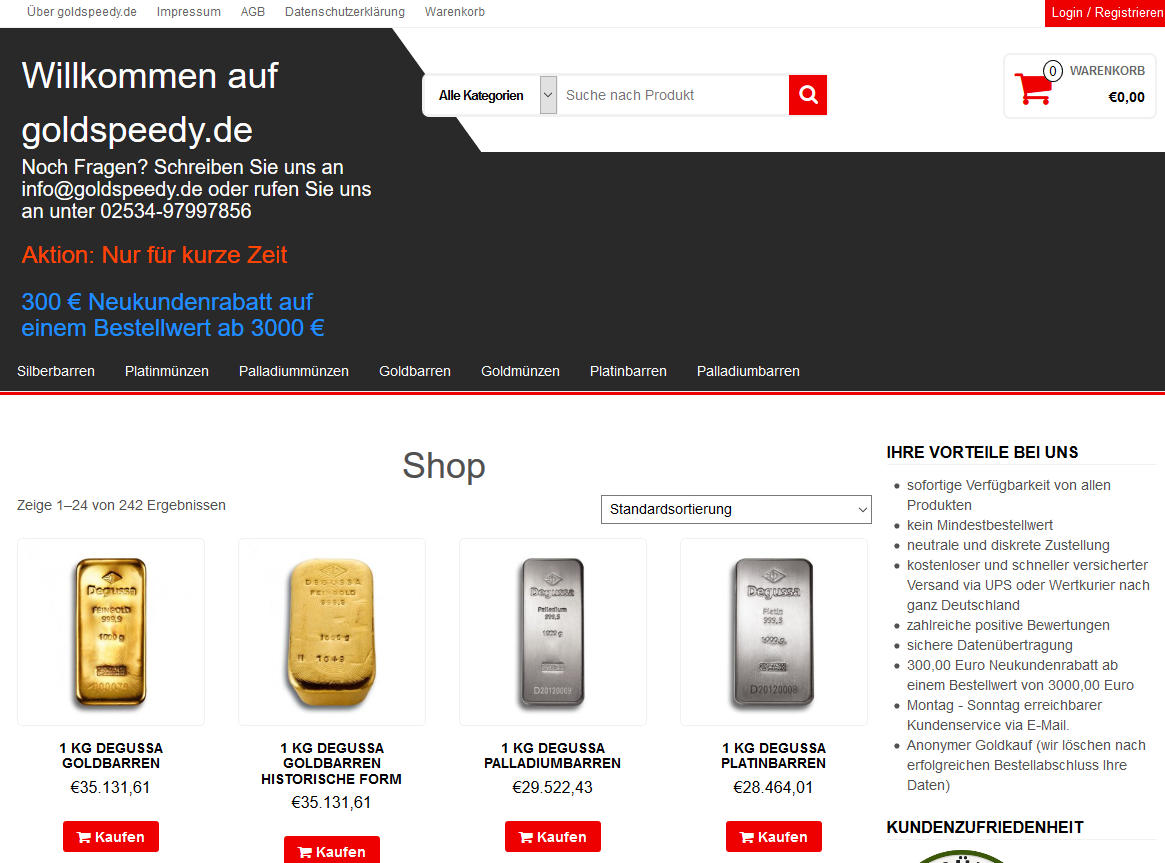Image resolution: width=1165 pixels, height=863 pixels.
Task: Click the red magnifier search icon
Action: click(808, 95)
